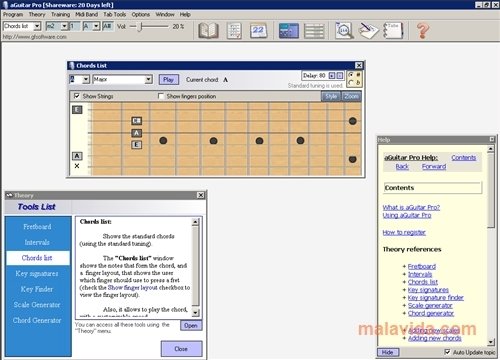Select Scale Generator in the Tools List
500x360 pixels.
37,305
